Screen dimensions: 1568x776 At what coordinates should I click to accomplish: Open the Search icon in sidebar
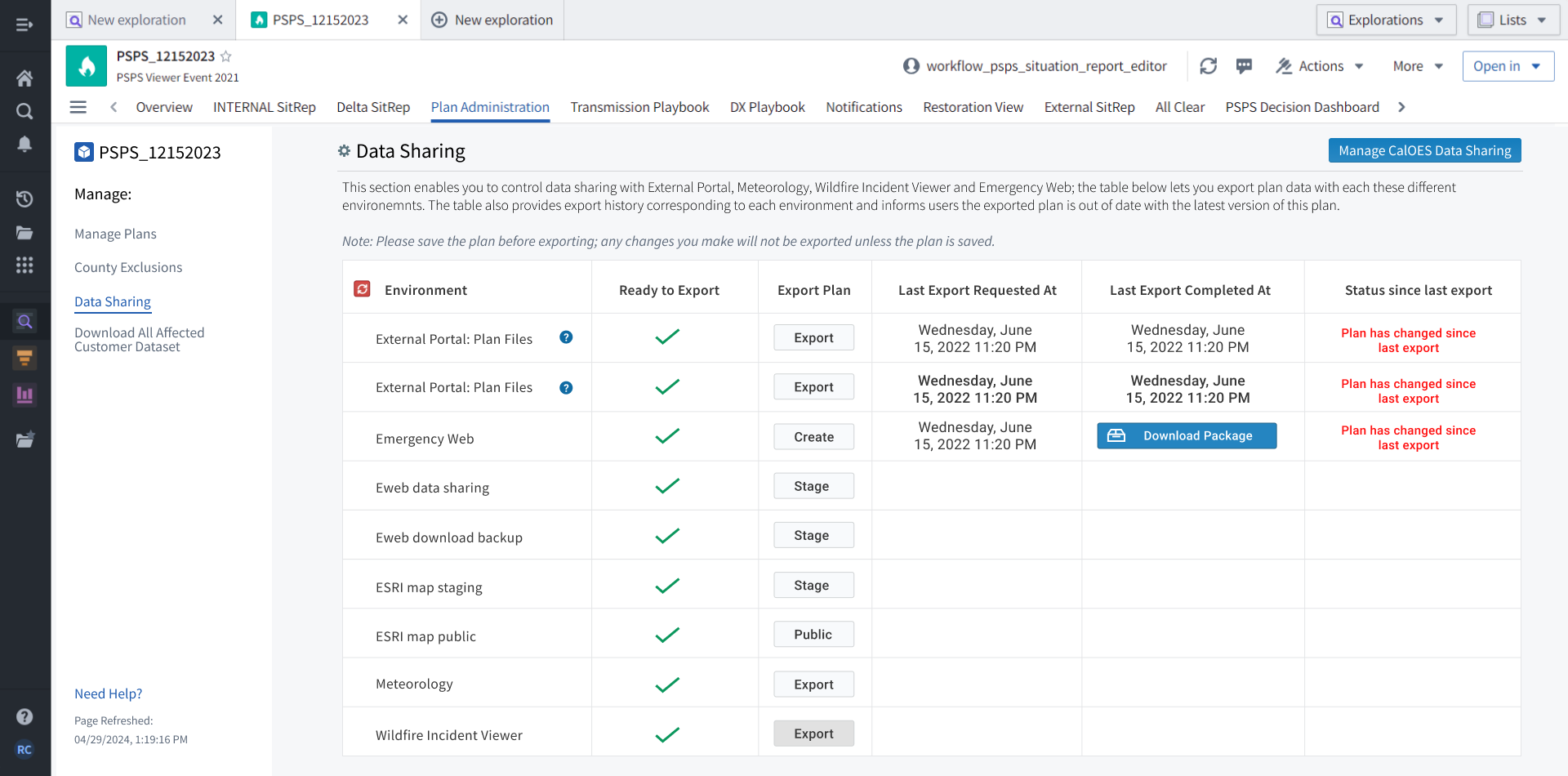pos(24,111)
